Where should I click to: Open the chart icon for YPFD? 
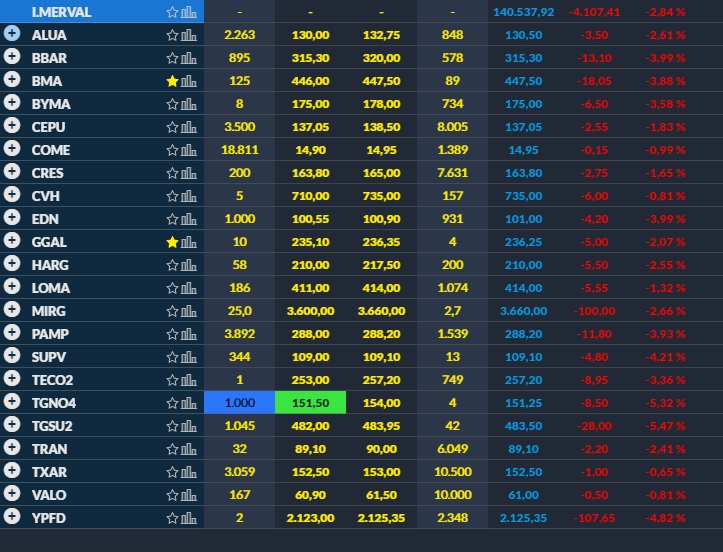point(189,518)
